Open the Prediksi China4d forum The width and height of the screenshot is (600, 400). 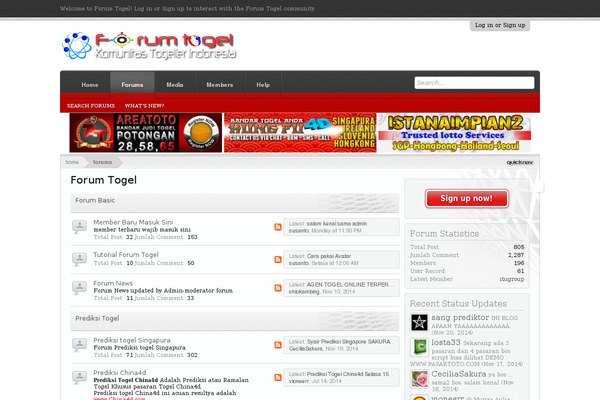(x=120, y=372)
